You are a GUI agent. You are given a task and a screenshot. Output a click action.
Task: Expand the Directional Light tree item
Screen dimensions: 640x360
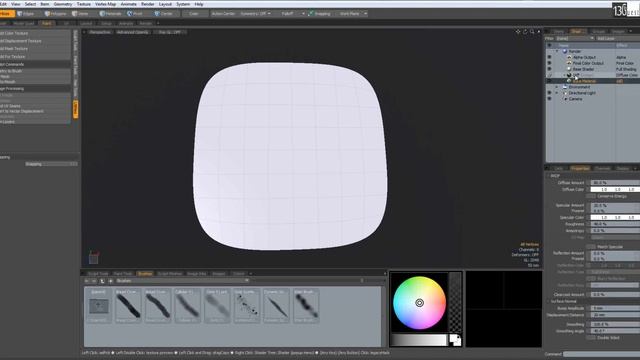[557, 93]
